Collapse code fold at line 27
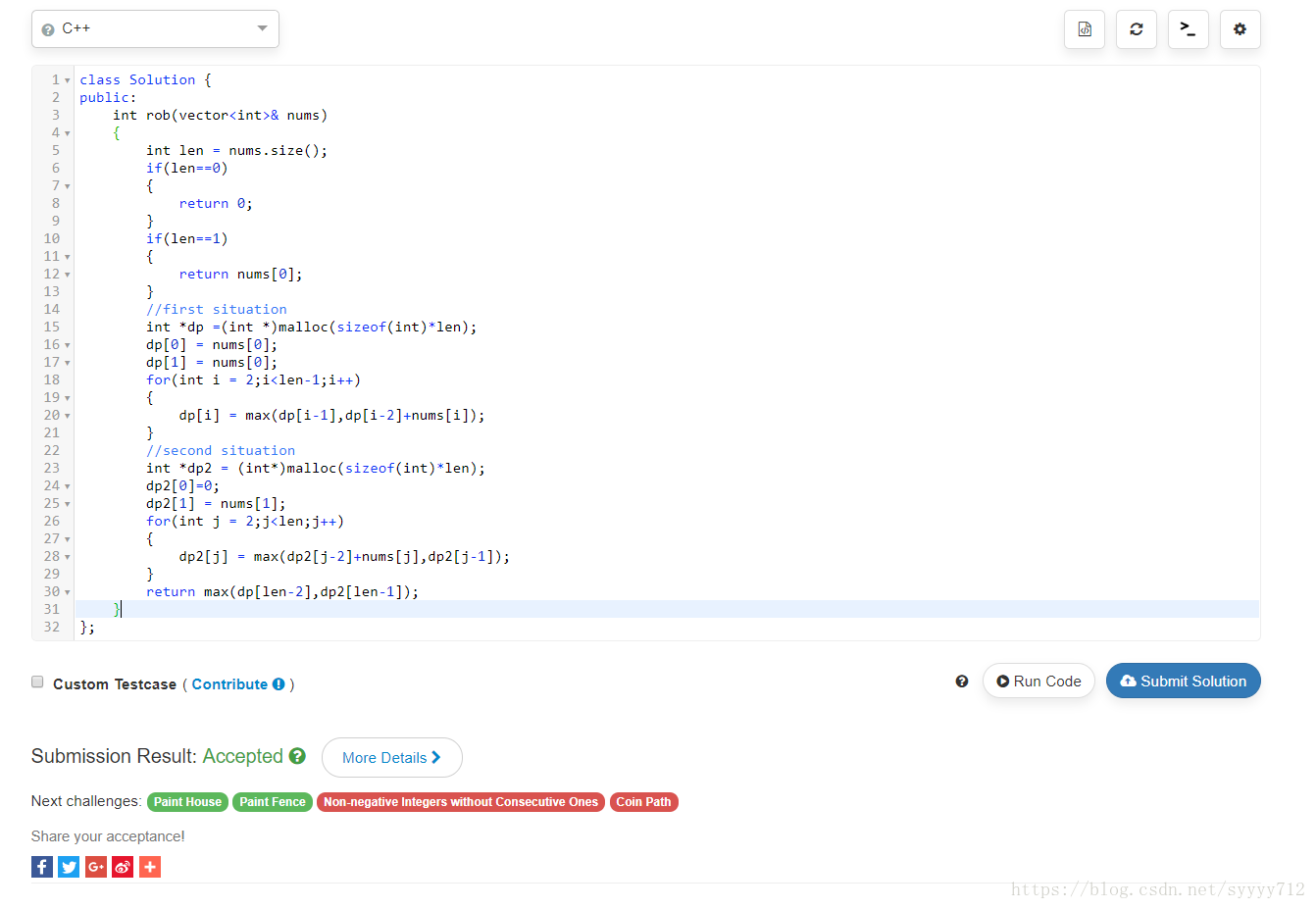This screenshot has width=1316, height=909. pyautogui.click(x=68, y=539)
